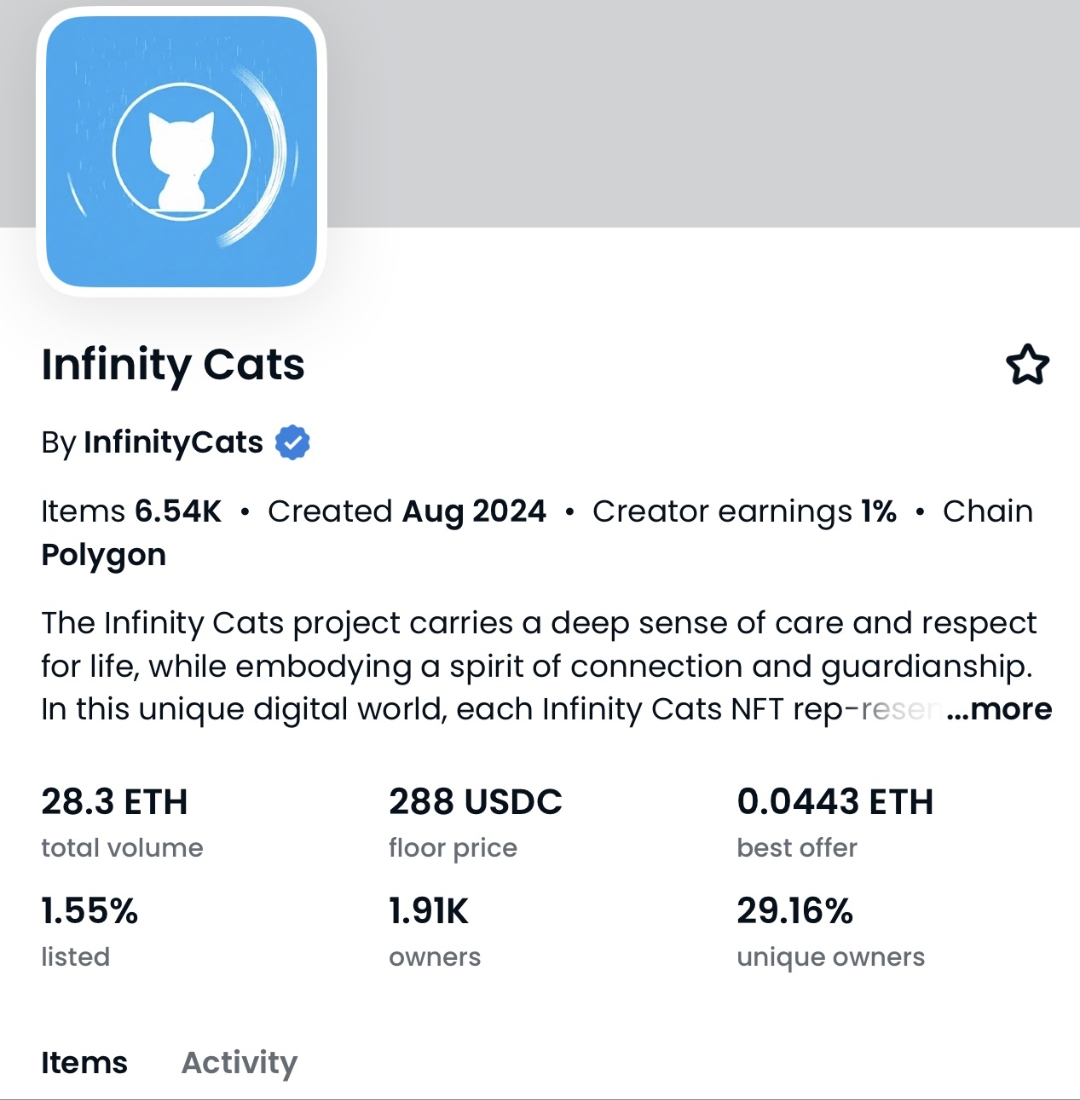
Task: Click the gray collection banner area
Action: pos(702,114)
